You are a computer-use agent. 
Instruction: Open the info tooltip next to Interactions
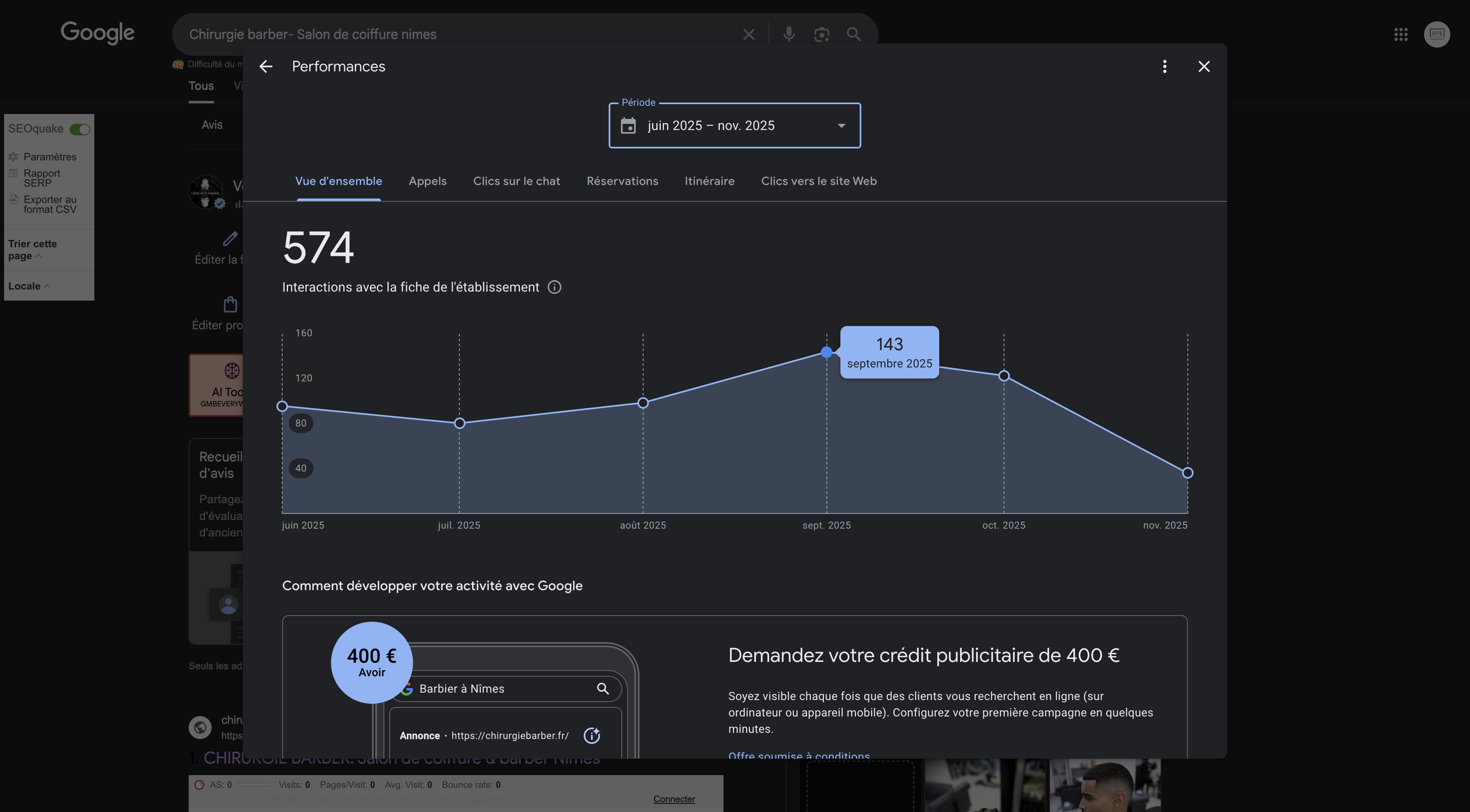tap(554, 287)
